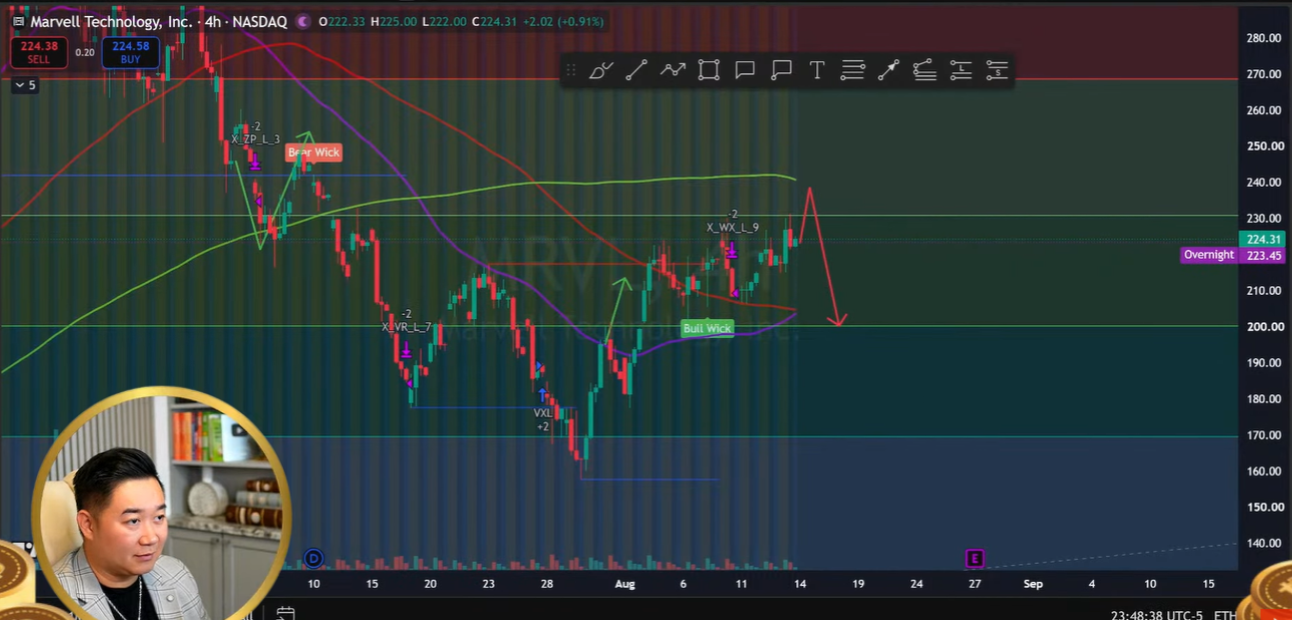Image resolution: width=1292 pixels, height=620 pixels.
Task: Click the VXL +2 signal label
Action: [543, 419]
